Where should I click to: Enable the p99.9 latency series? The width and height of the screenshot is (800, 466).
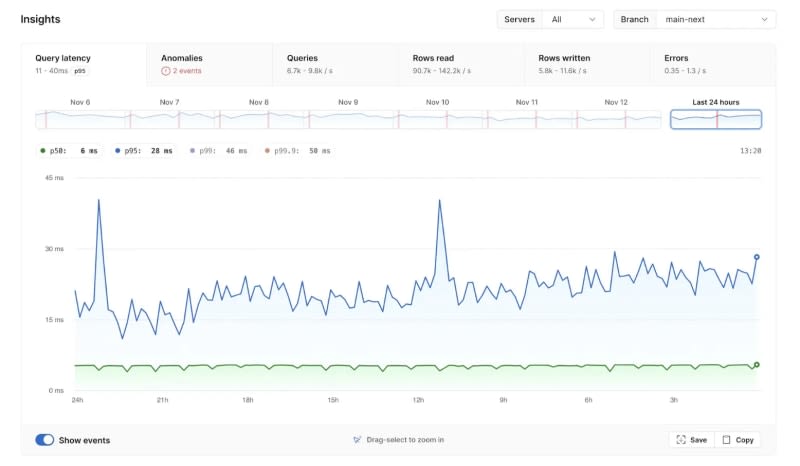coord(297,151)
